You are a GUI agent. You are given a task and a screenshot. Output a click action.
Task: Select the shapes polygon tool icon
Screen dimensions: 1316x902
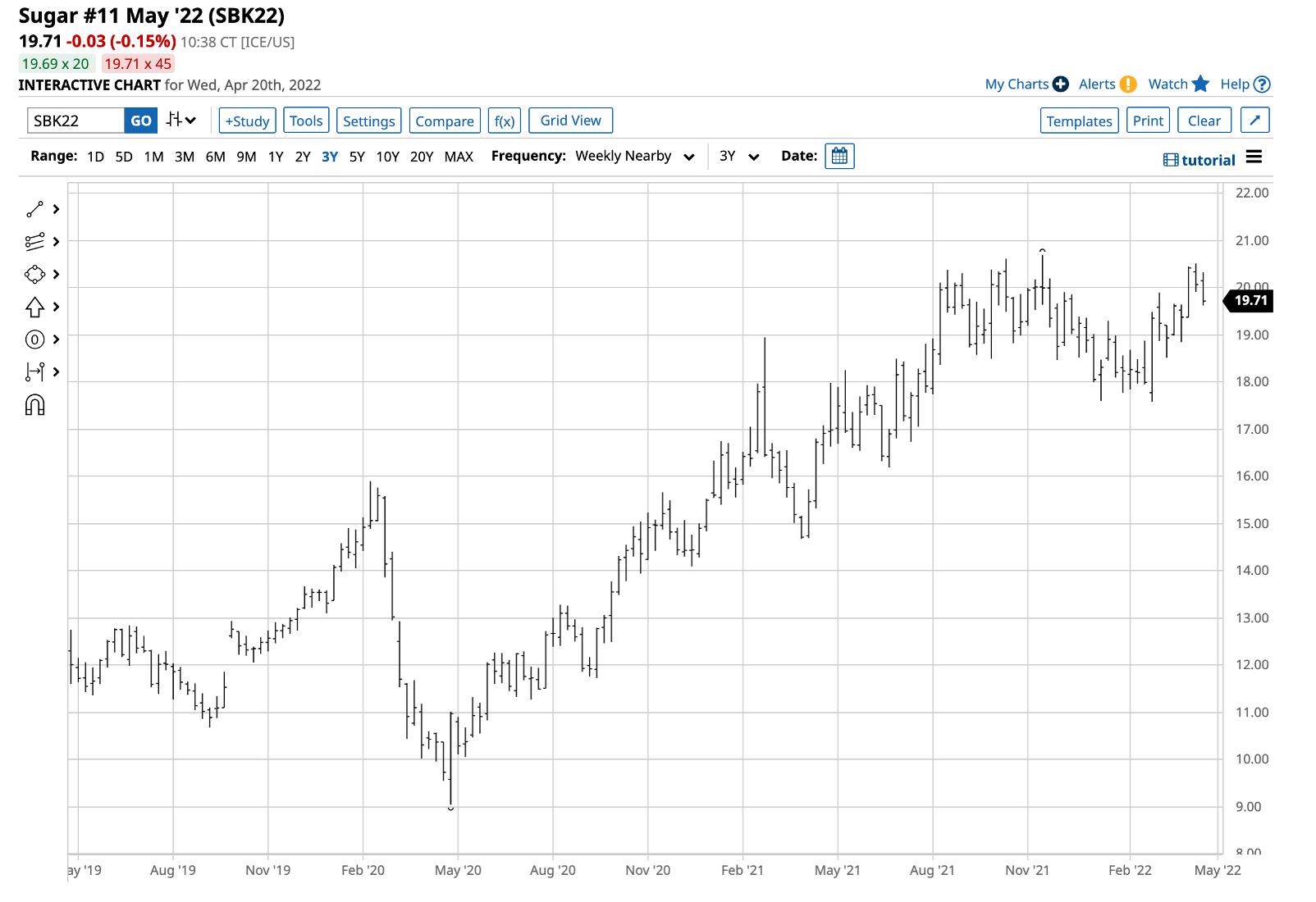tap(34, 274)
